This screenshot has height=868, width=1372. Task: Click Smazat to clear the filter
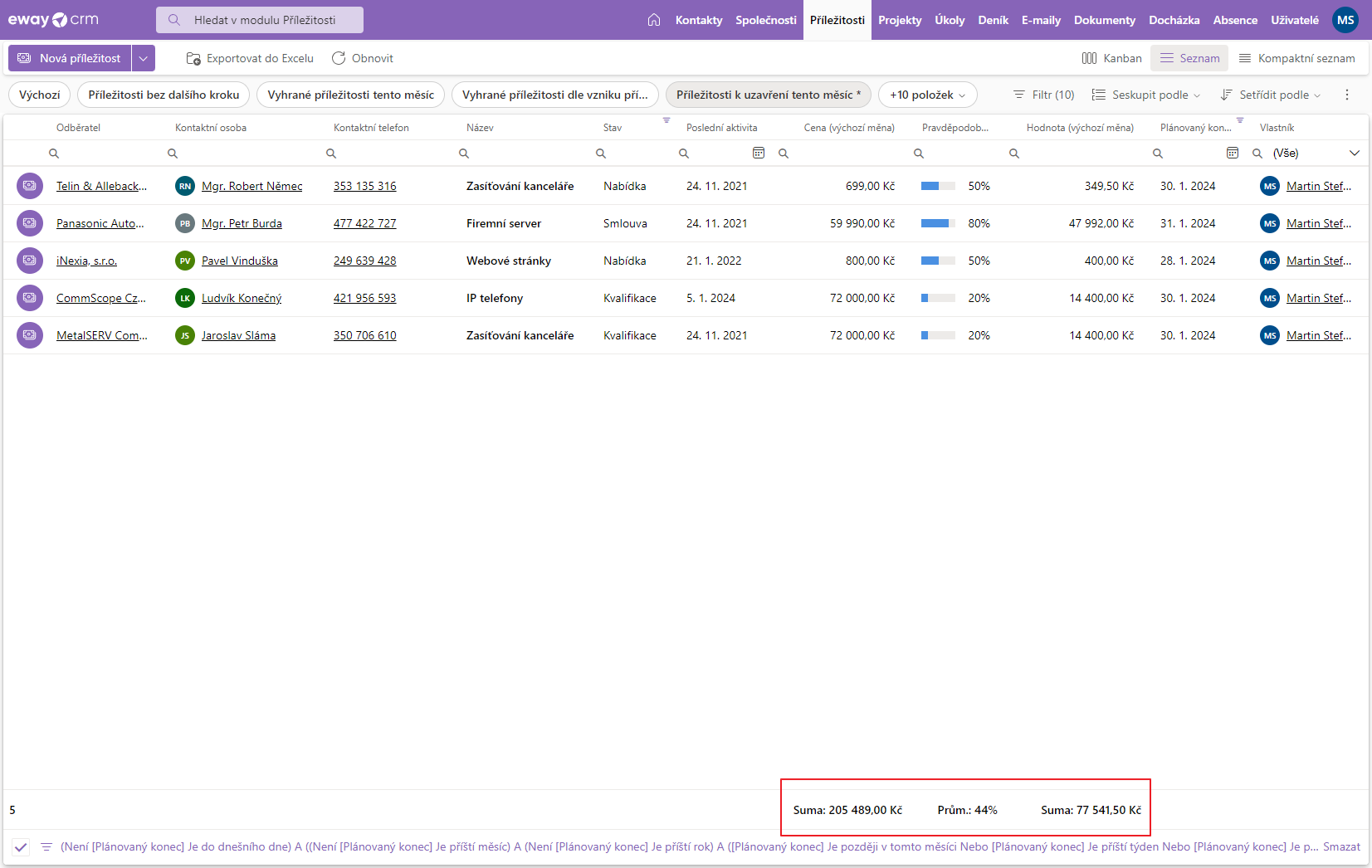[x=1341, y=847]
